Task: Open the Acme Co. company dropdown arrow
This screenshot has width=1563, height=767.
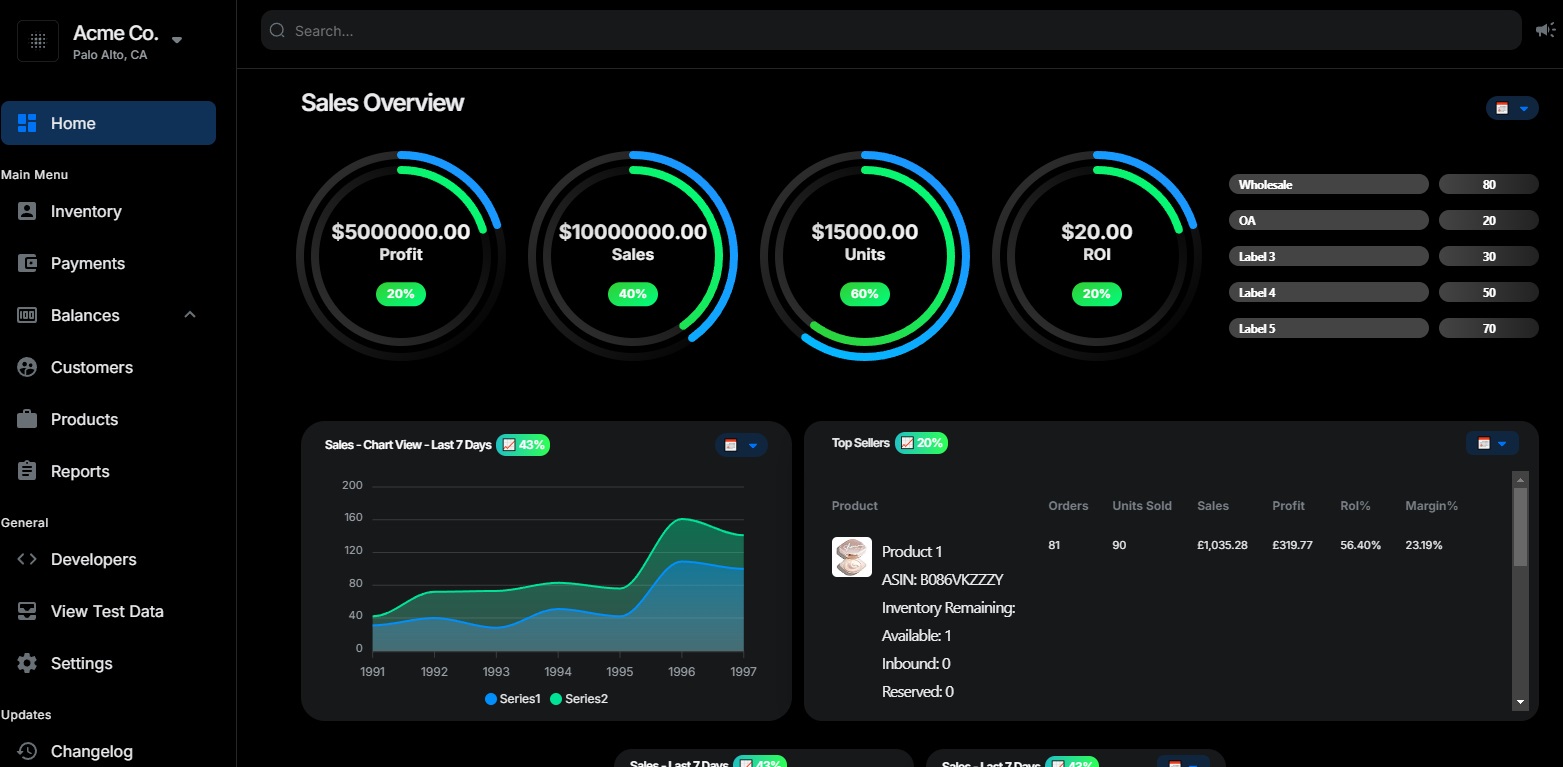Action: tap(177, 40)
